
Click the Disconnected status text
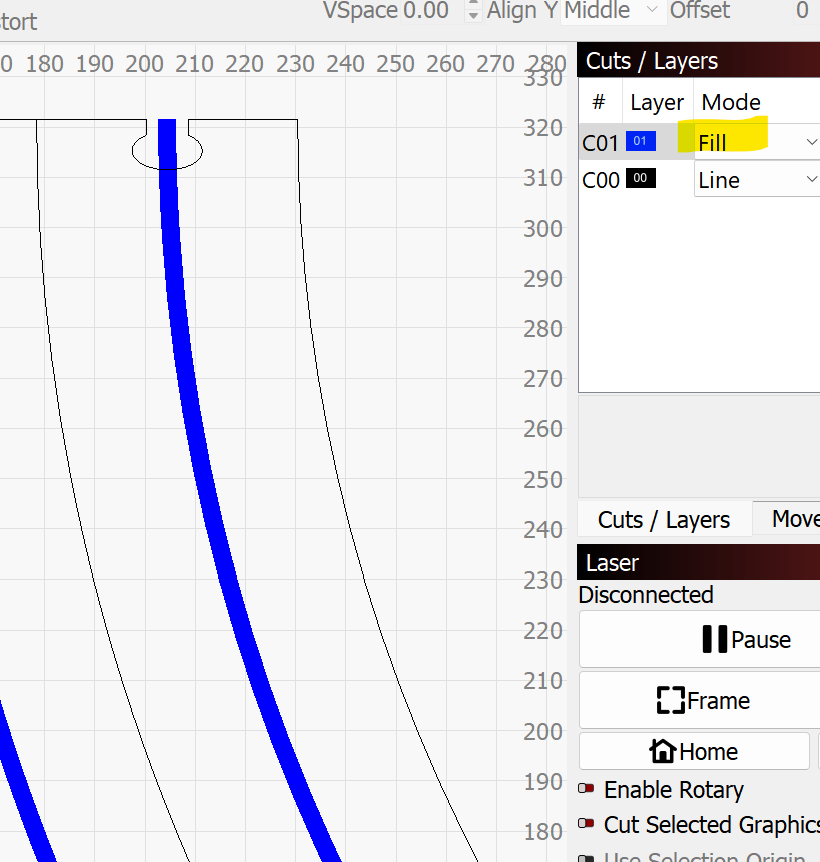coord(646,595)
